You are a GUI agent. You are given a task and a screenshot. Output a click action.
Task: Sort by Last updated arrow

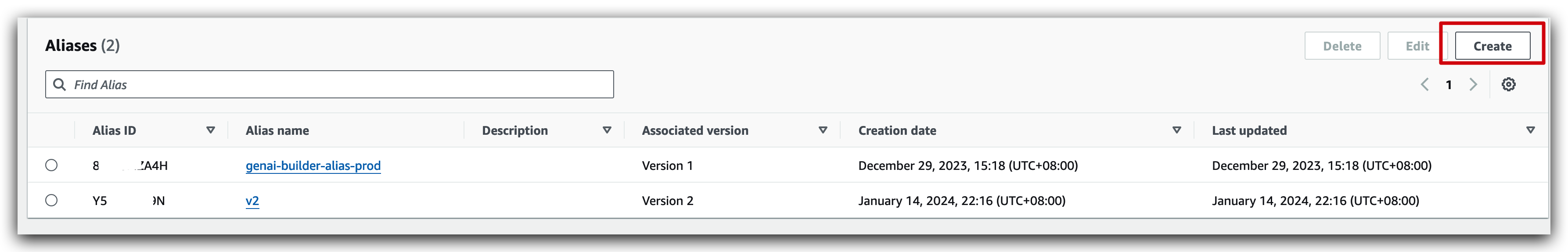pyautogui.click(x=1530, y=130)
